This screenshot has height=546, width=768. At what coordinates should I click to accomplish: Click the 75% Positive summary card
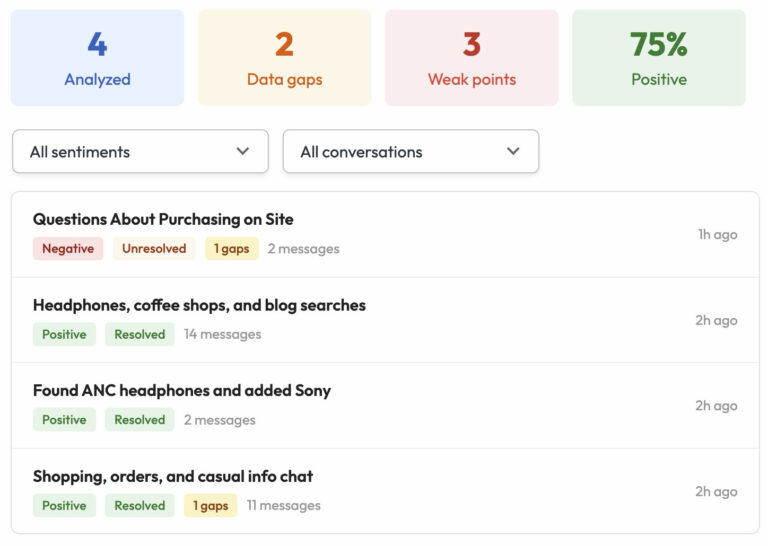pos(658,58)
